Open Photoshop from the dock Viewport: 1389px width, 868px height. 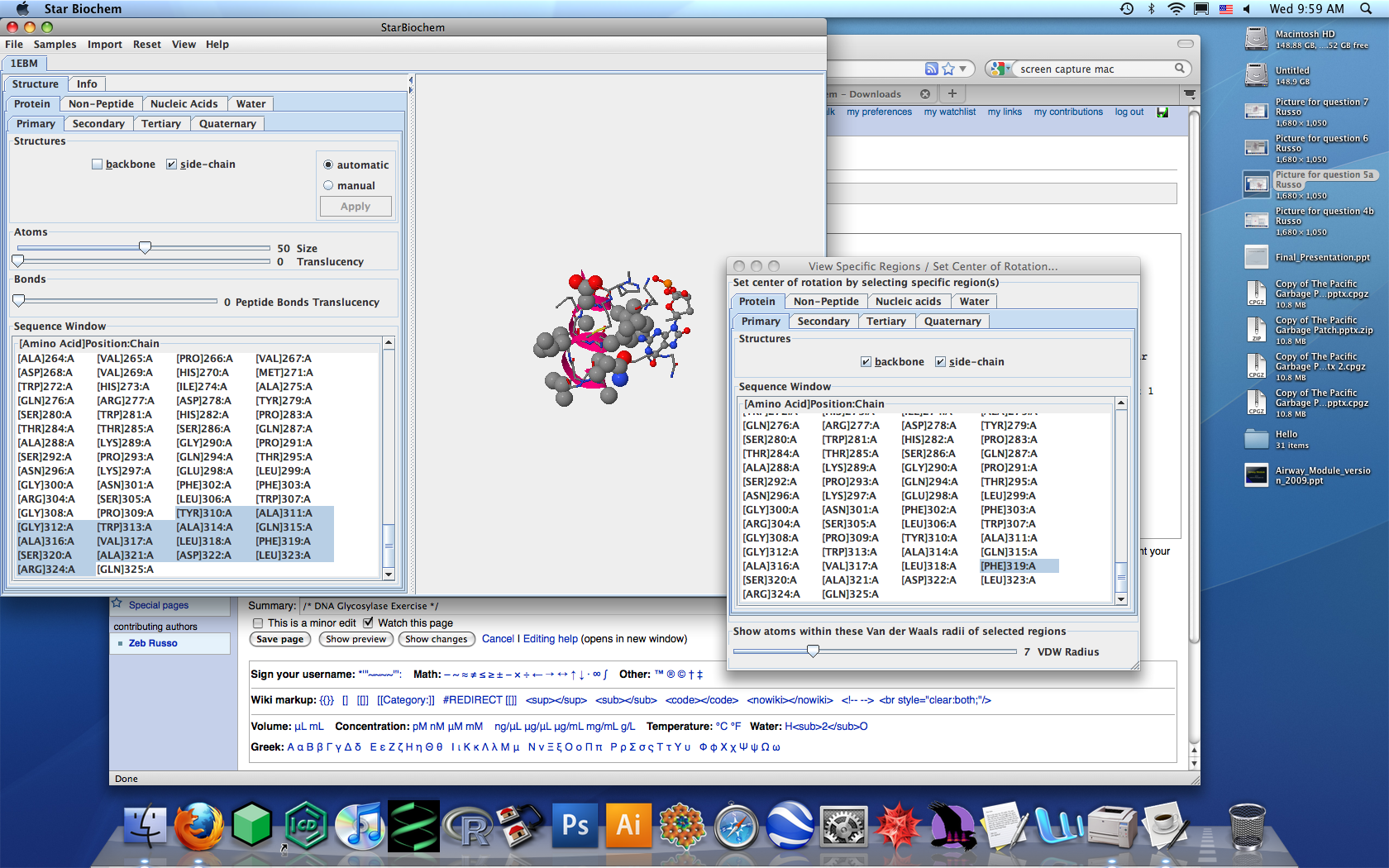pos(575,826)
